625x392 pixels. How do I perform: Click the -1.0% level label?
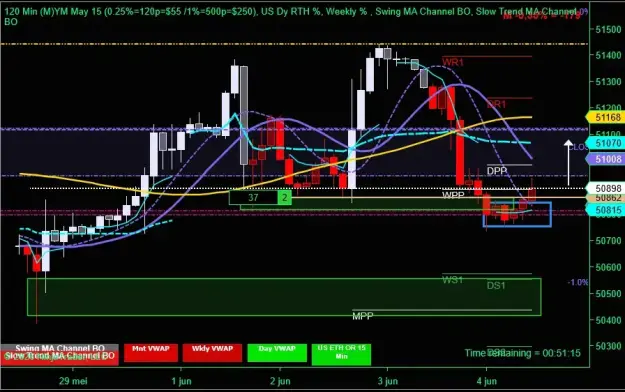[578, 282]
